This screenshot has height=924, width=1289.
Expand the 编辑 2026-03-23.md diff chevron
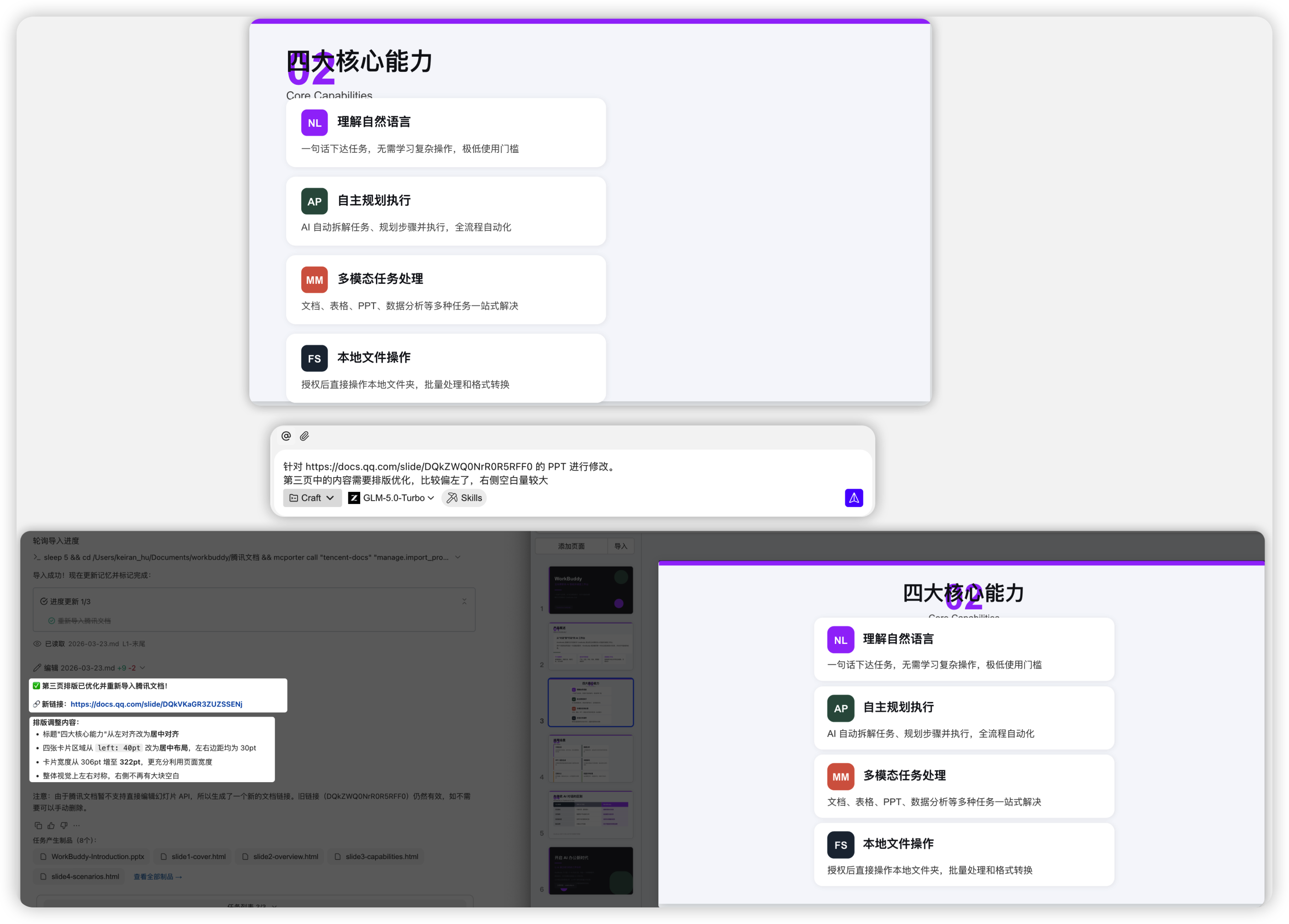[142, 668]
